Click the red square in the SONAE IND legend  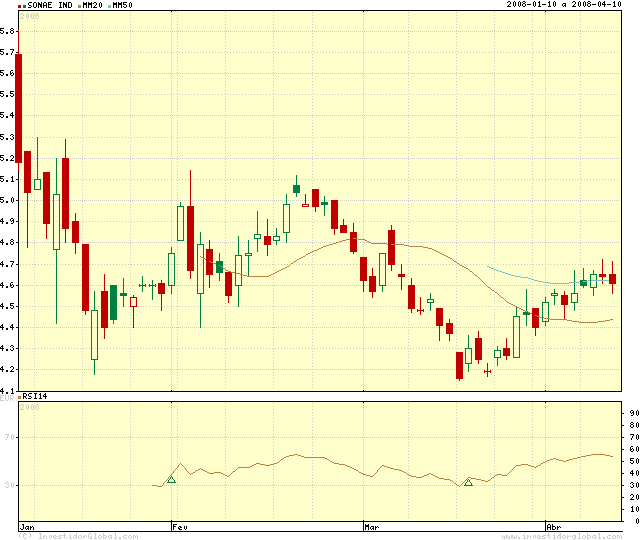20,6
